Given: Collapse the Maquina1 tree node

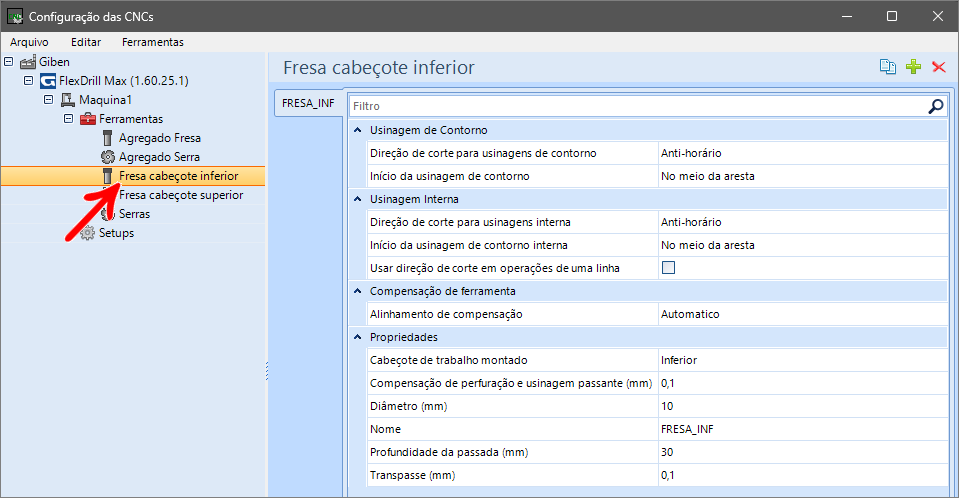Looking at the screenshot, I should click(48, 99).
